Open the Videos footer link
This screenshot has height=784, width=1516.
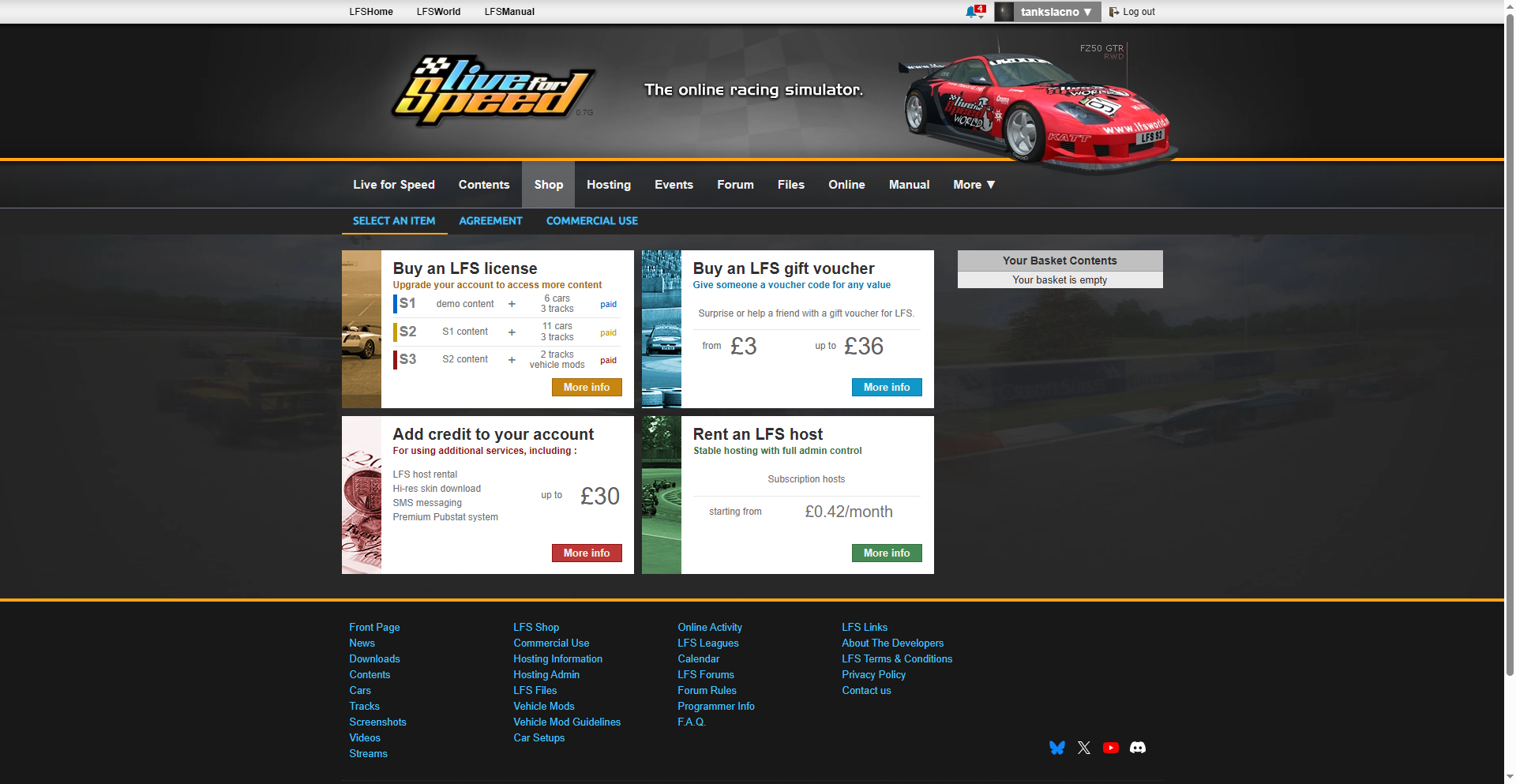[365, 738]
